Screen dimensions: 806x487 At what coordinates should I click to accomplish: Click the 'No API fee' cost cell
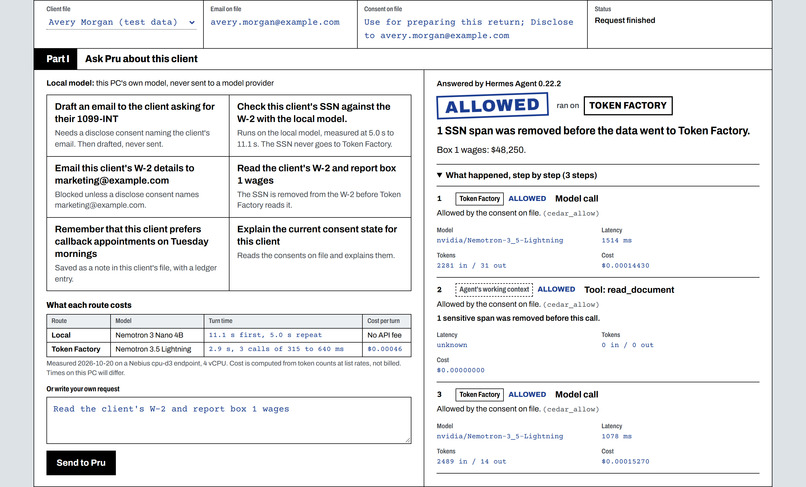[x=387, y=335]
